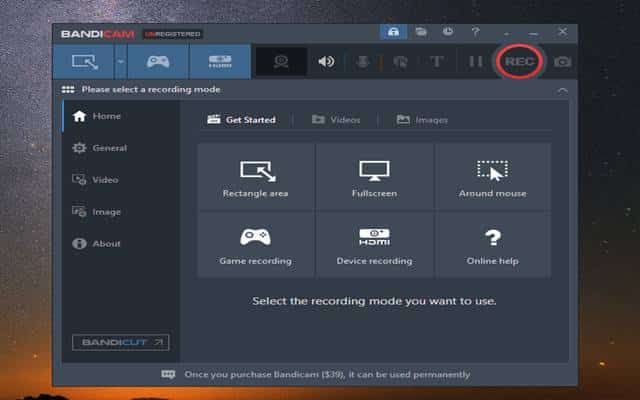Toggle the mouse click effect icon
This screenshot has width=640, height=400.
tap(400, 62)
